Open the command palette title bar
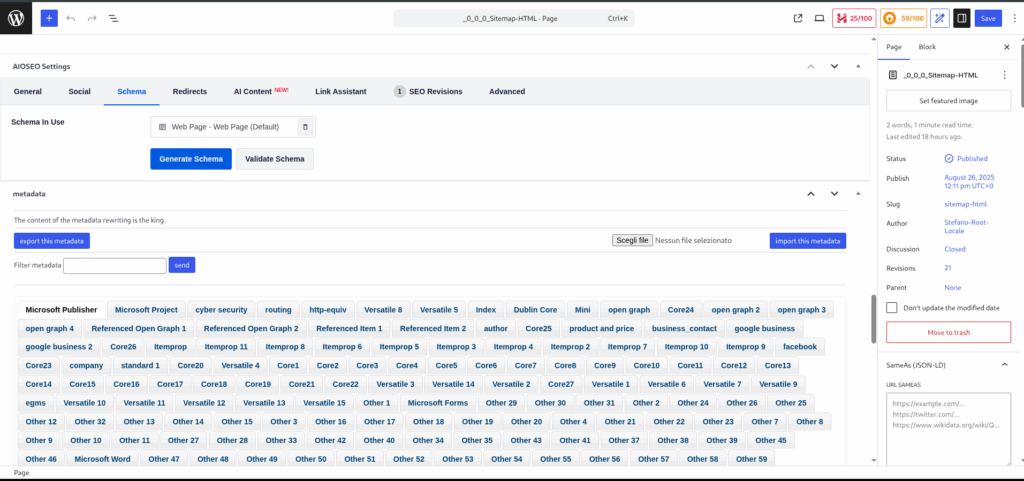The height and width of the screenshot is (481, 1024). pyautogui.click(x=513, y=18)
